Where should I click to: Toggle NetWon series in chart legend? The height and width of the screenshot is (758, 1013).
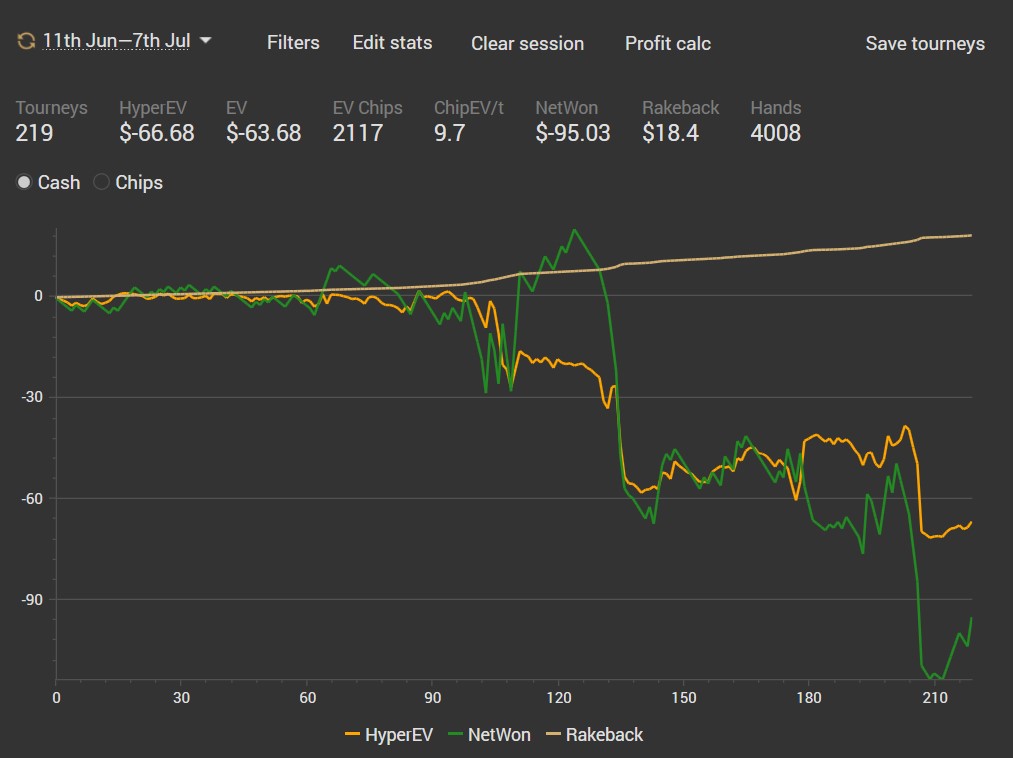[499, 735]
